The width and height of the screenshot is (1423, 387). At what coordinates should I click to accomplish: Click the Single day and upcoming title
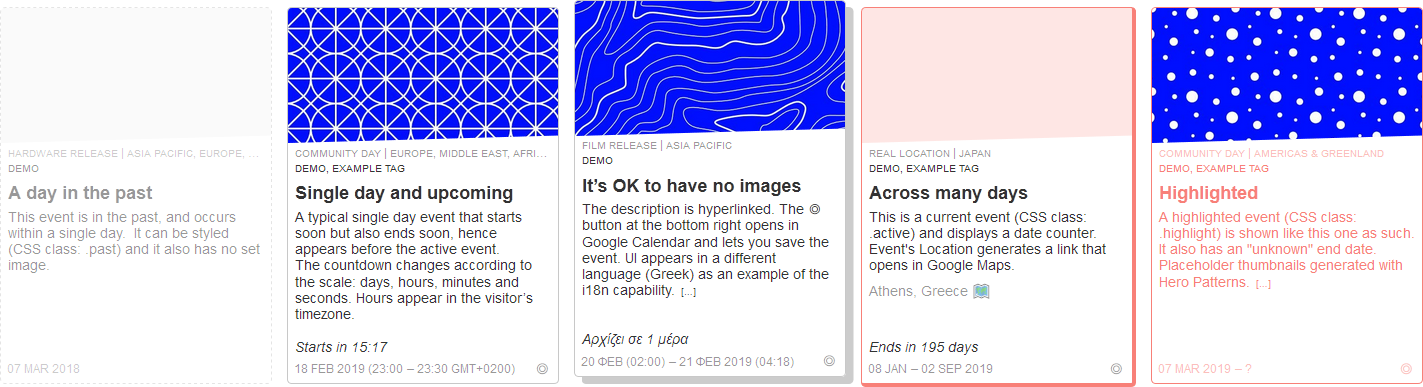click(404, 193)
